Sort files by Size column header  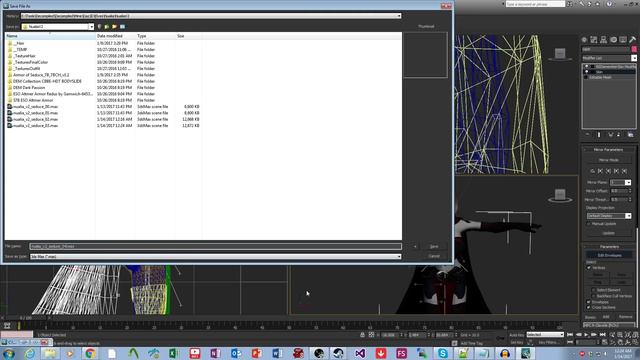[x=188, y=36]
